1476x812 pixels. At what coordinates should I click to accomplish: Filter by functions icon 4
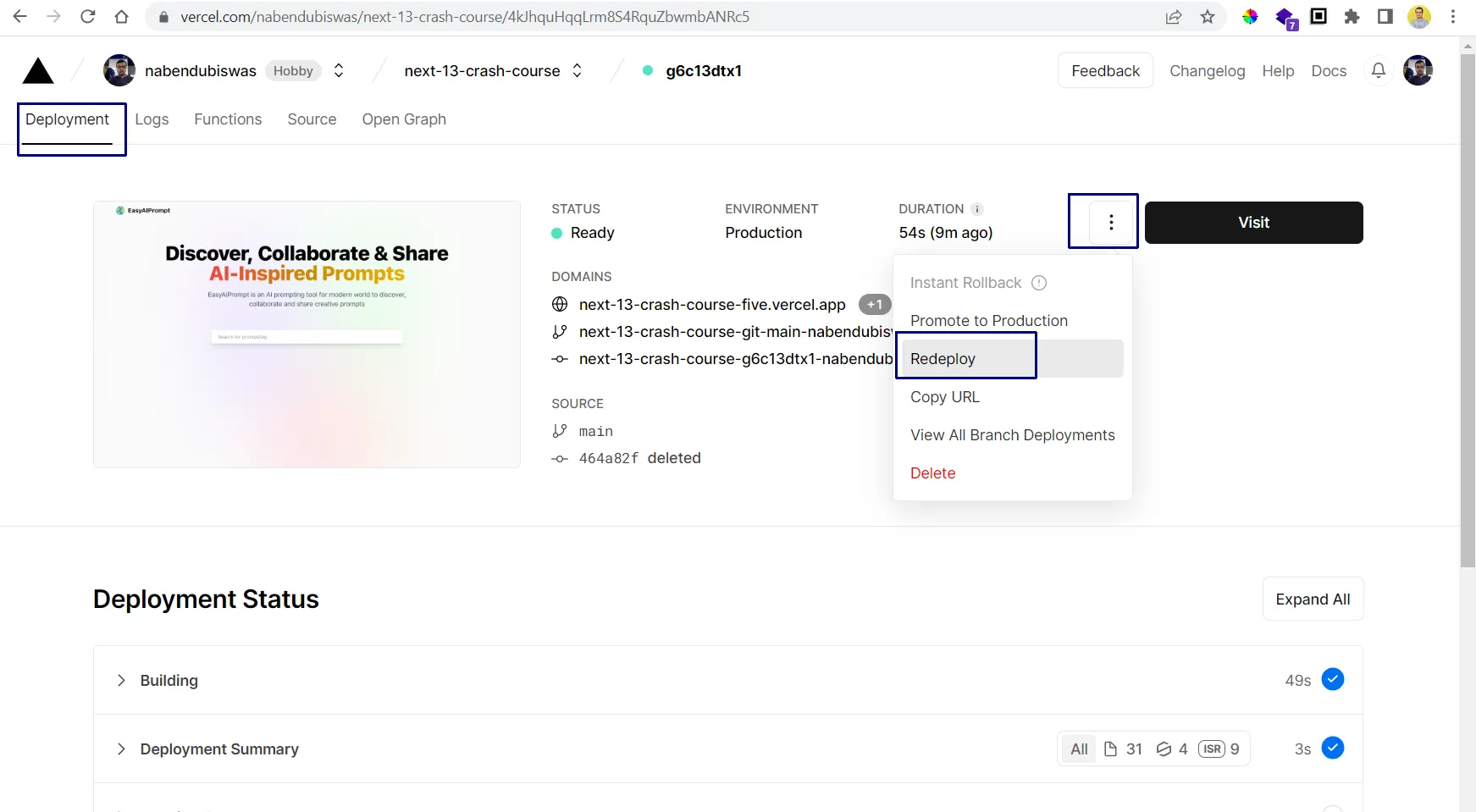(x=1172, y=749)
